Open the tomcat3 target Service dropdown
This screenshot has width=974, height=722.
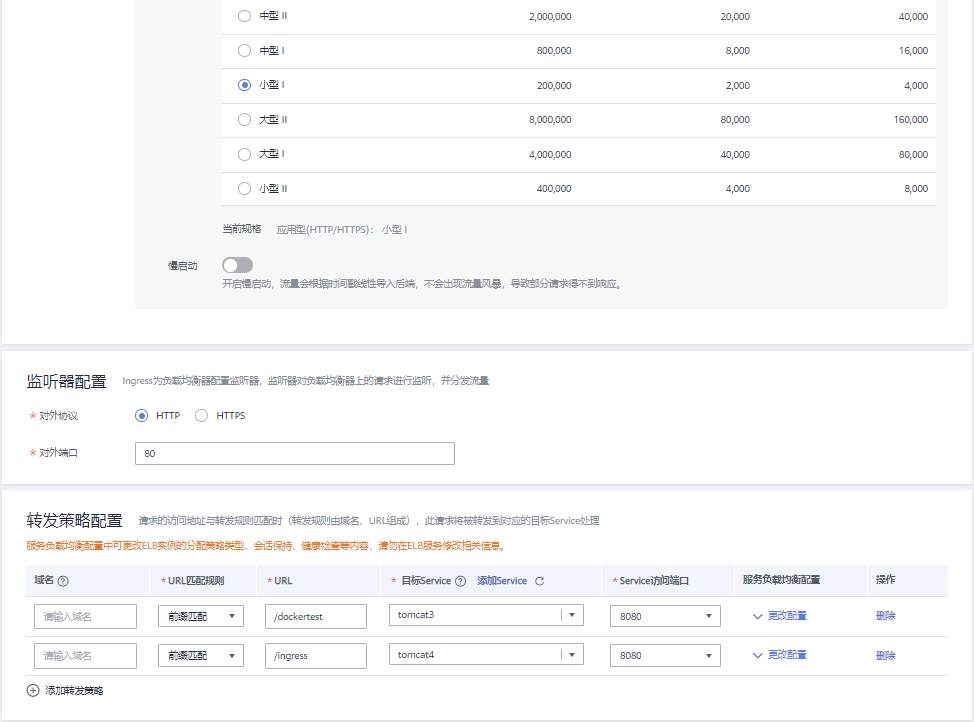click(x=486, y=615)
